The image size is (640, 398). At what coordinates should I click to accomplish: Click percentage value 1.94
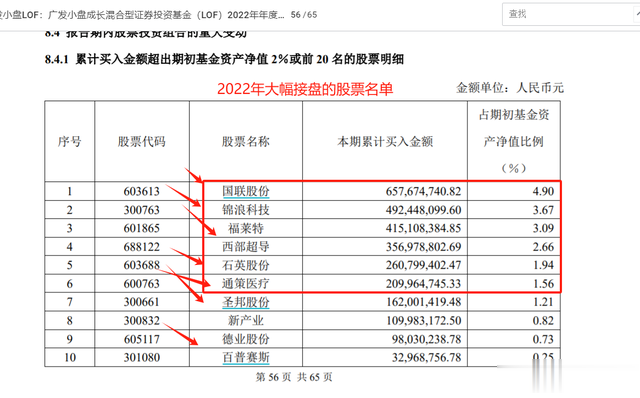[x=543, y=265]
